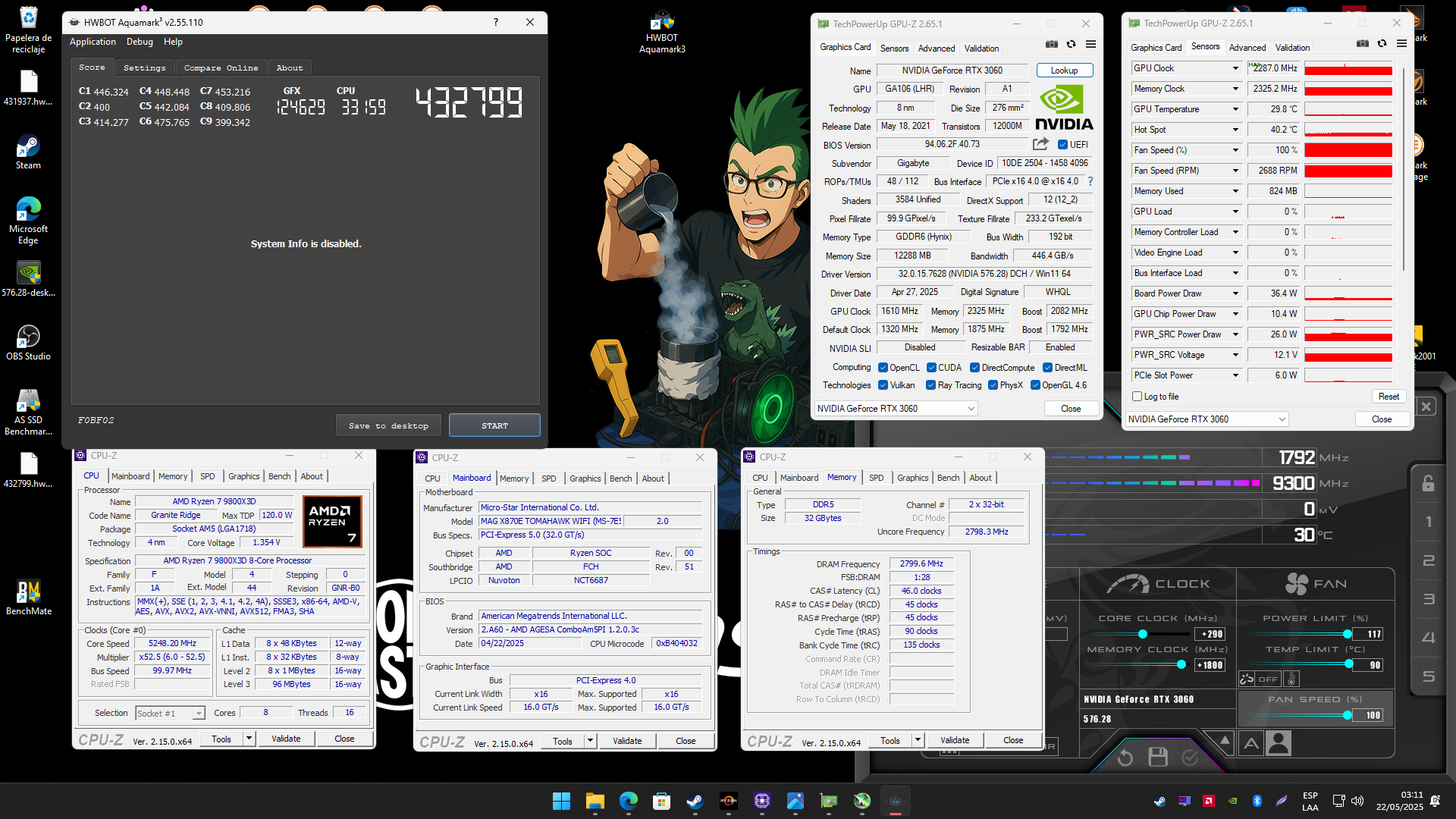Viewport: 1456px width, 819px height.
Task: Expand the Board Power Draw sensor dropdown
Action: pos(1235,293)
